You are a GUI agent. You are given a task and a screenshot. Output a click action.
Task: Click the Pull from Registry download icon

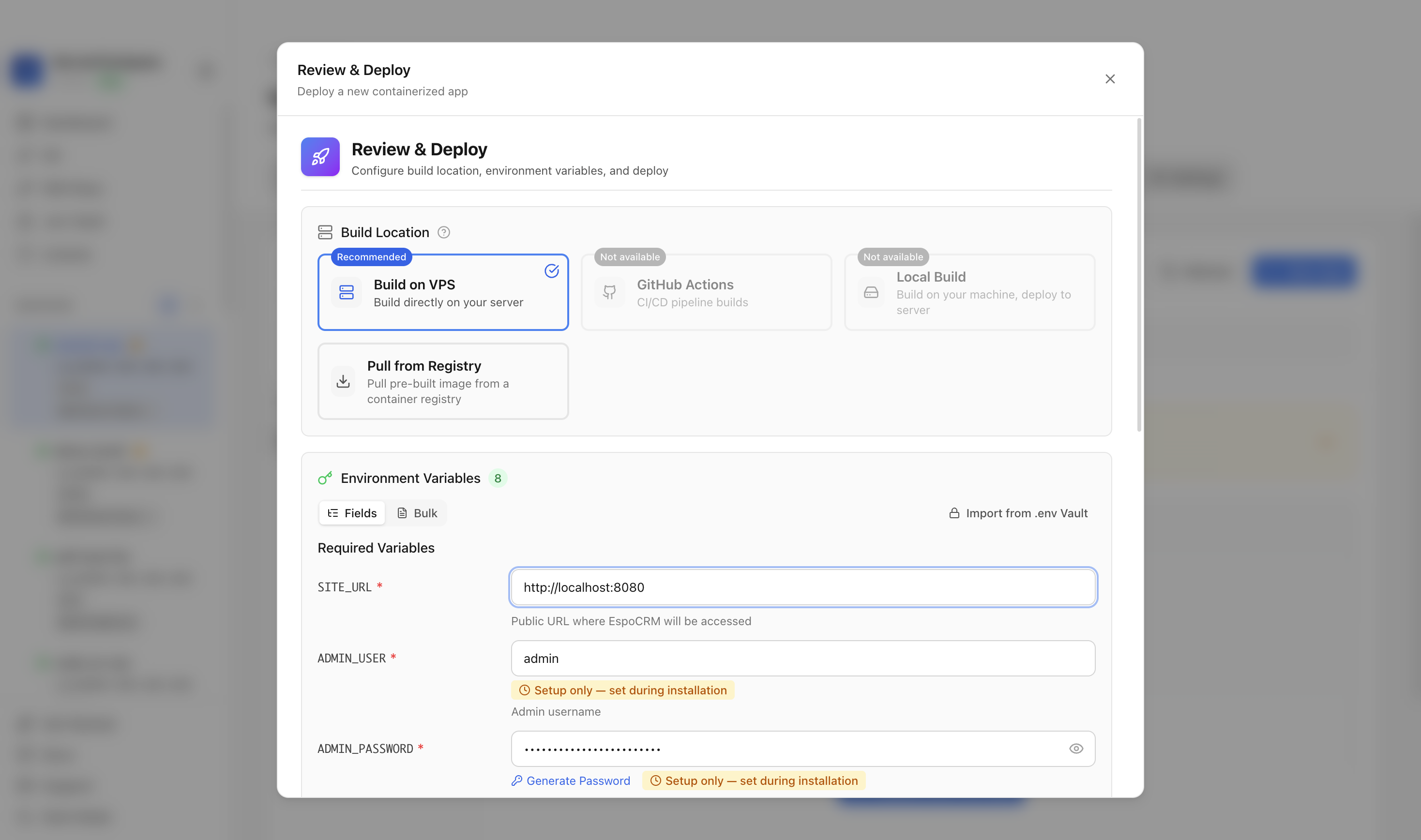pos(343,381)
